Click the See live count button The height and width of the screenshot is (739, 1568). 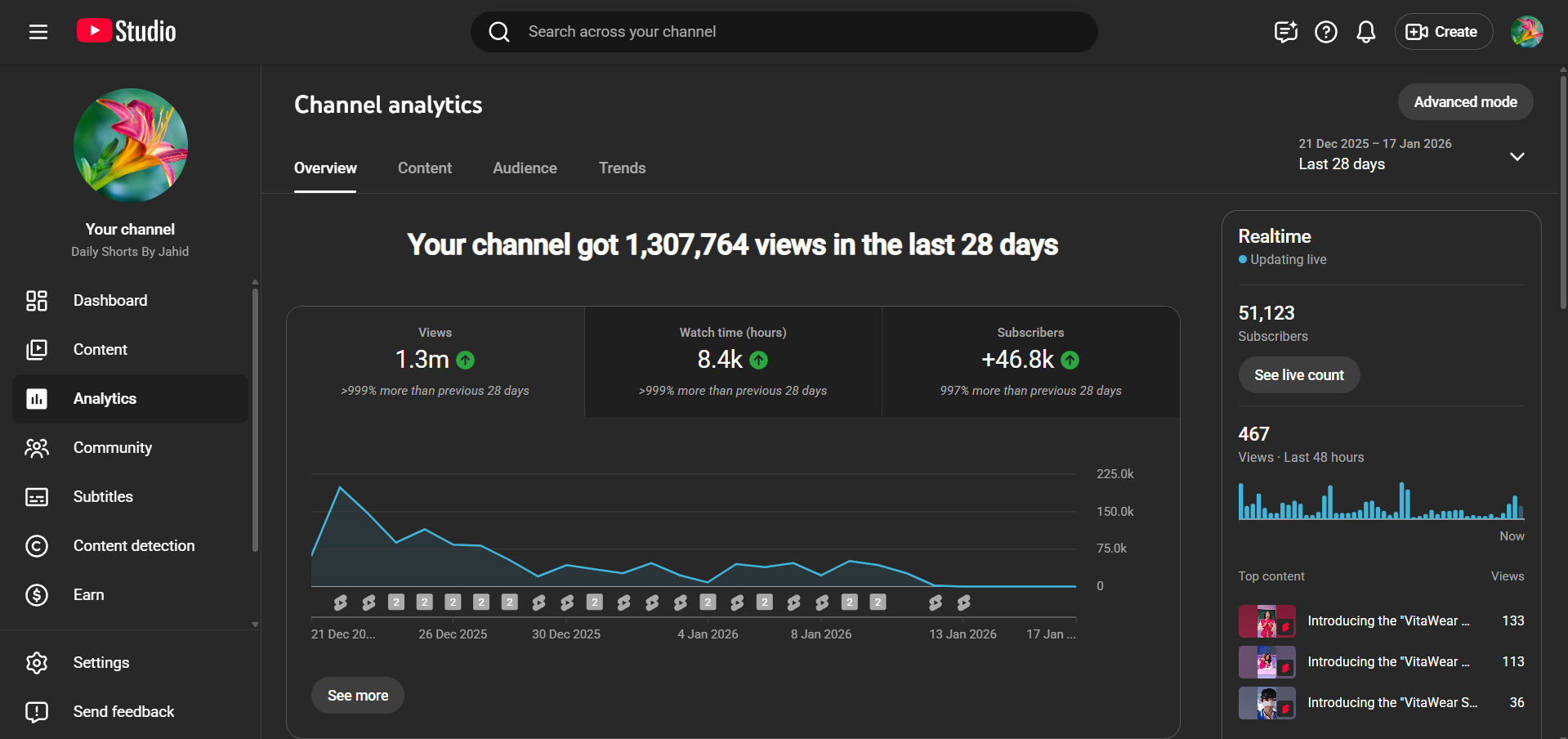[1298, 375]
